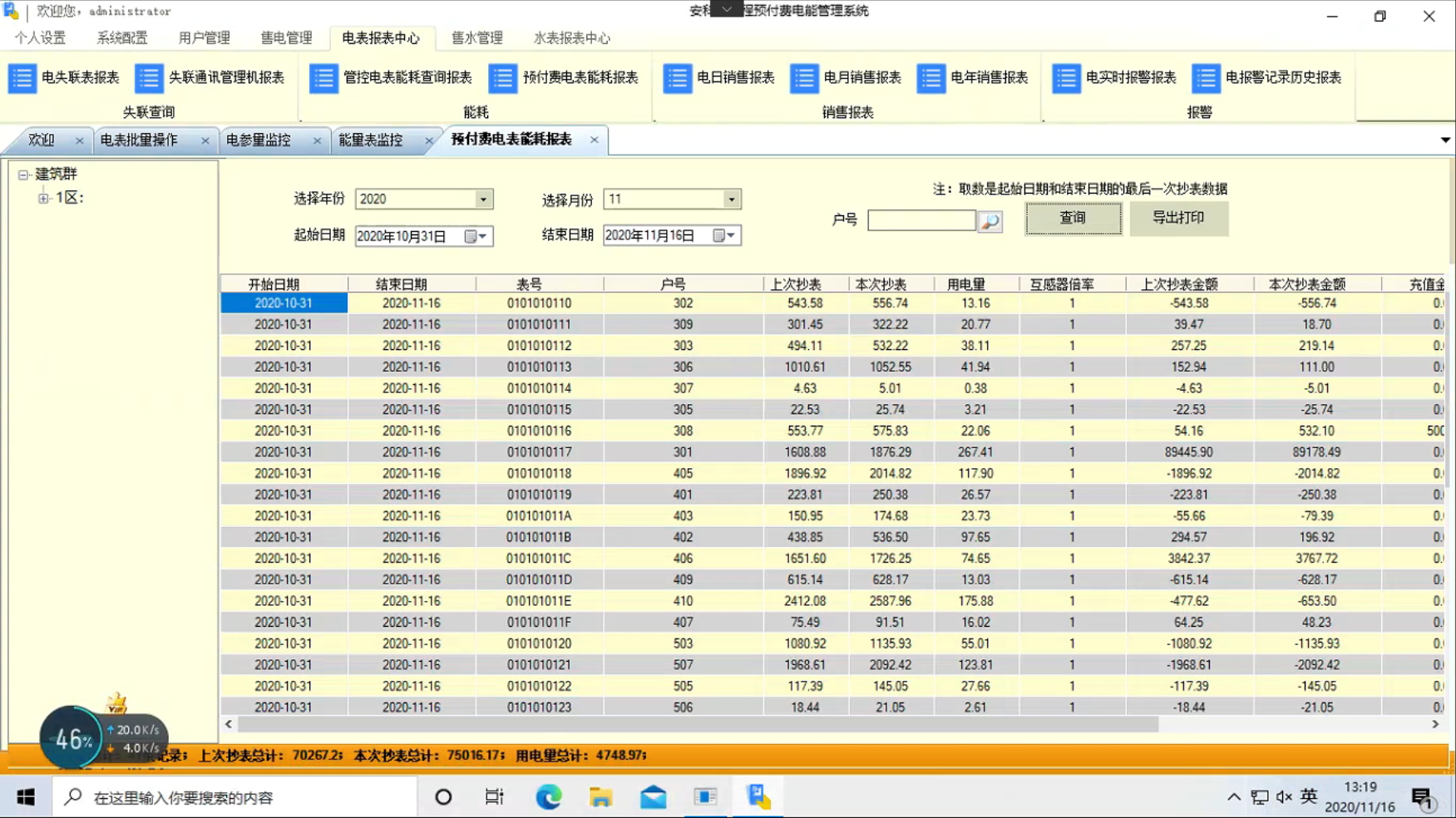Sort by the 户号 column header

coord(683,284)
